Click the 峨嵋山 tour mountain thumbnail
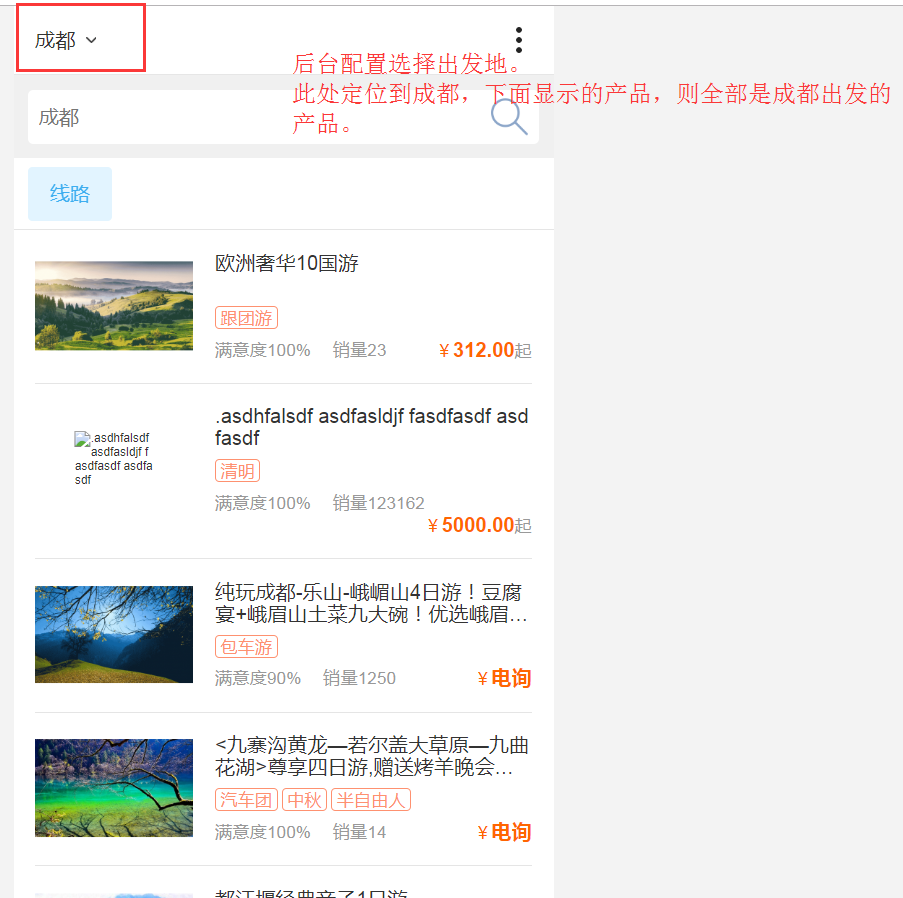The height and width of the screenshot is (898, 903). pyautogui.click(x=114, y=634)
